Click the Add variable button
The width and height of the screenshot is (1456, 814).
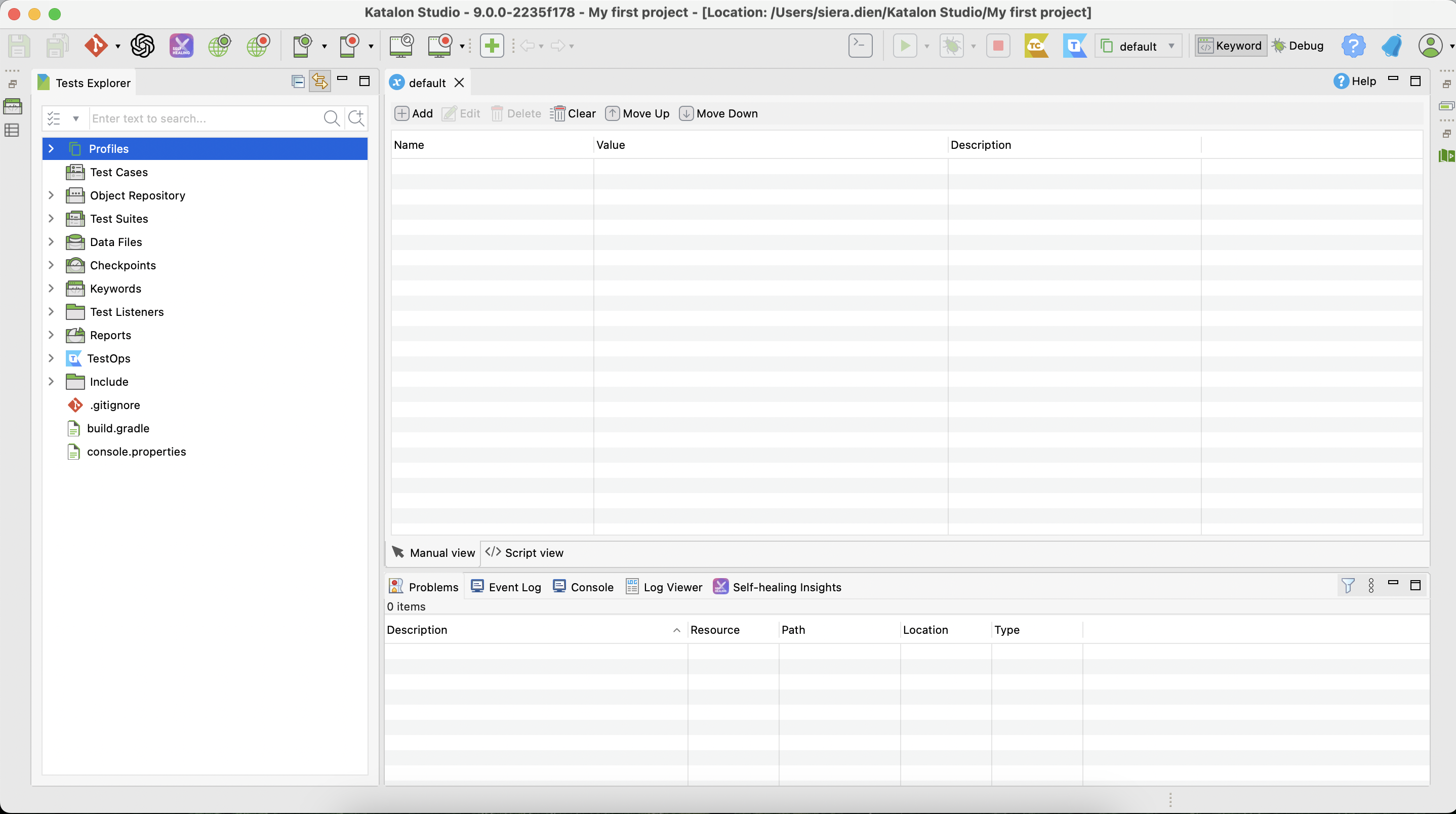tap(414, 113)
